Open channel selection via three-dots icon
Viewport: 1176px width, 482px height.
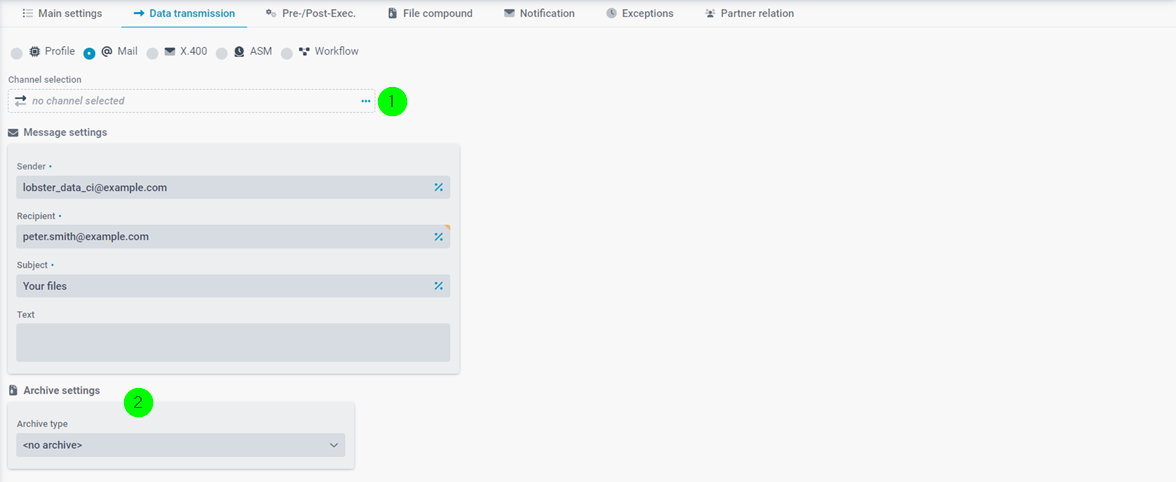coord(366,100)
